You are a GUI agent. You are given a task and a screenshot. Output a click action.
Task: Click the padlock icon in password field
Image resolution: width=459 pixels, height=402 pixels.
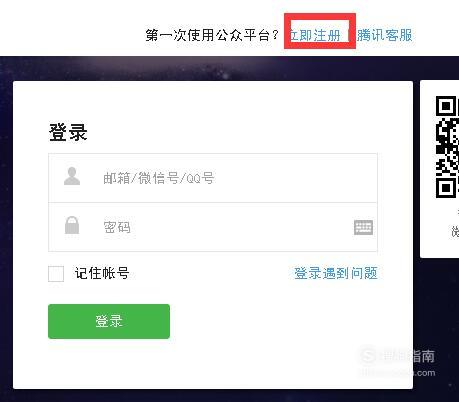tap(72, 225)
